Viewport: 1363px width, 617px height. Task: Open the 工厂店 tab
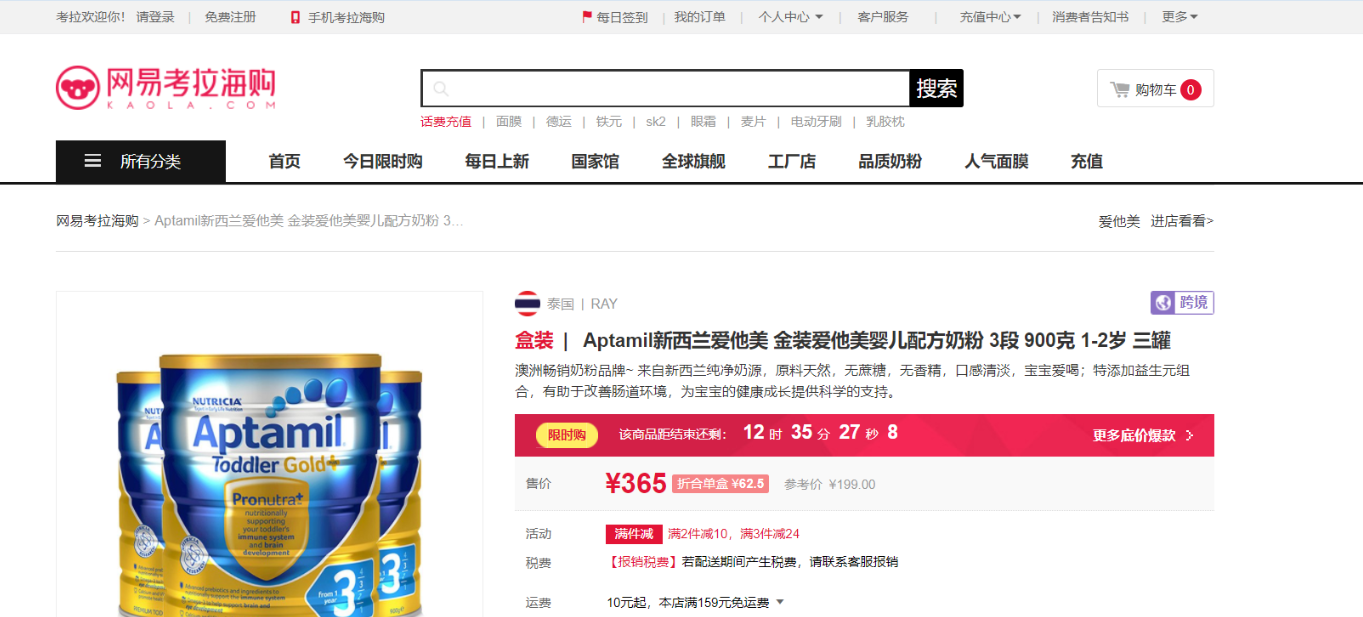click(x=792, y=161)
